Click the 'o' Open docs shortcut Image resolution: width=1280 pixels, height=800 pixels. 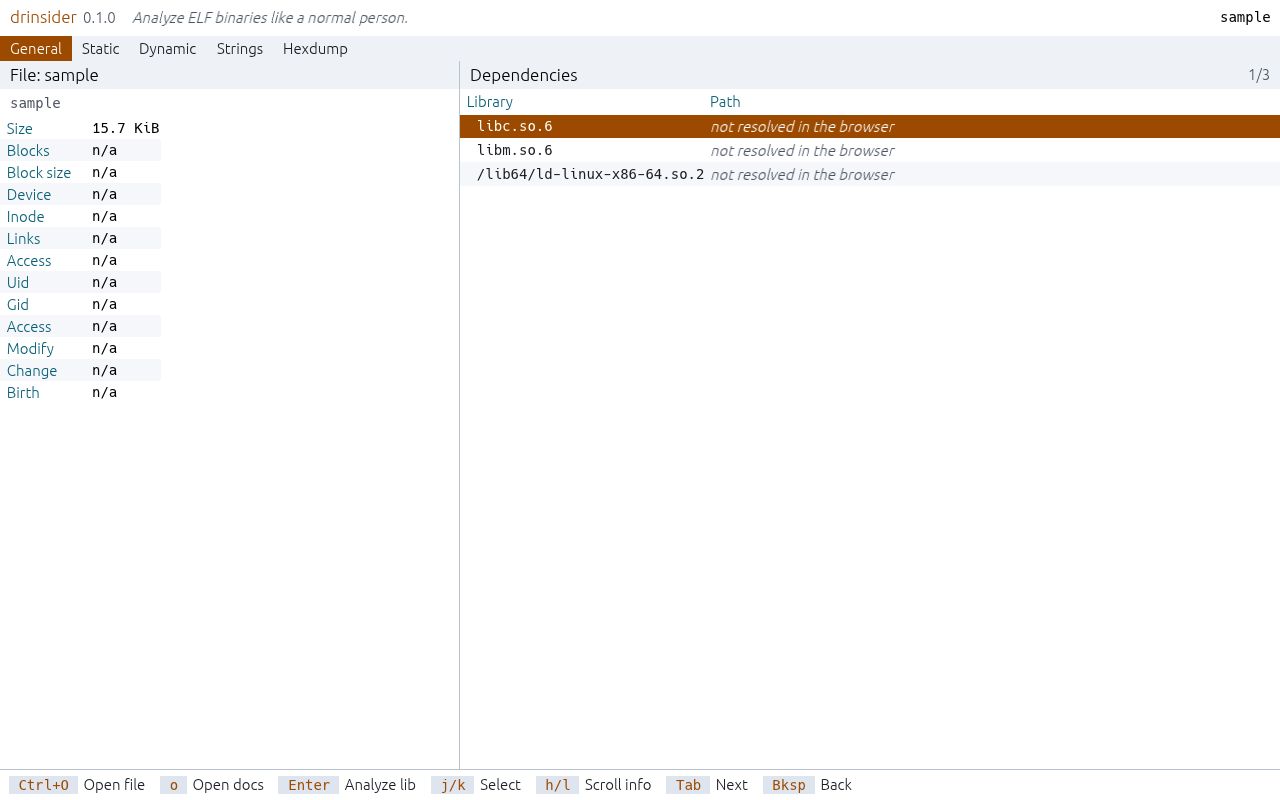tap(212, 785)
